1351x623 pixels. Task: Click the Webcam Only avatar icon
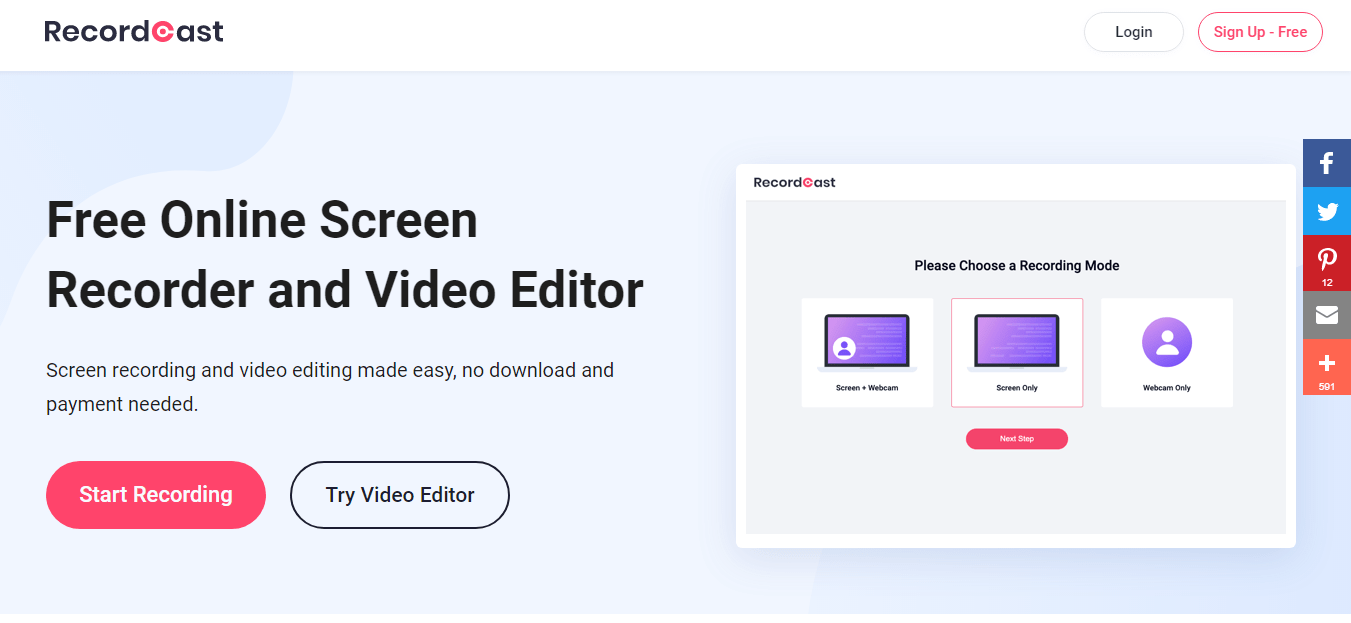1166,343
